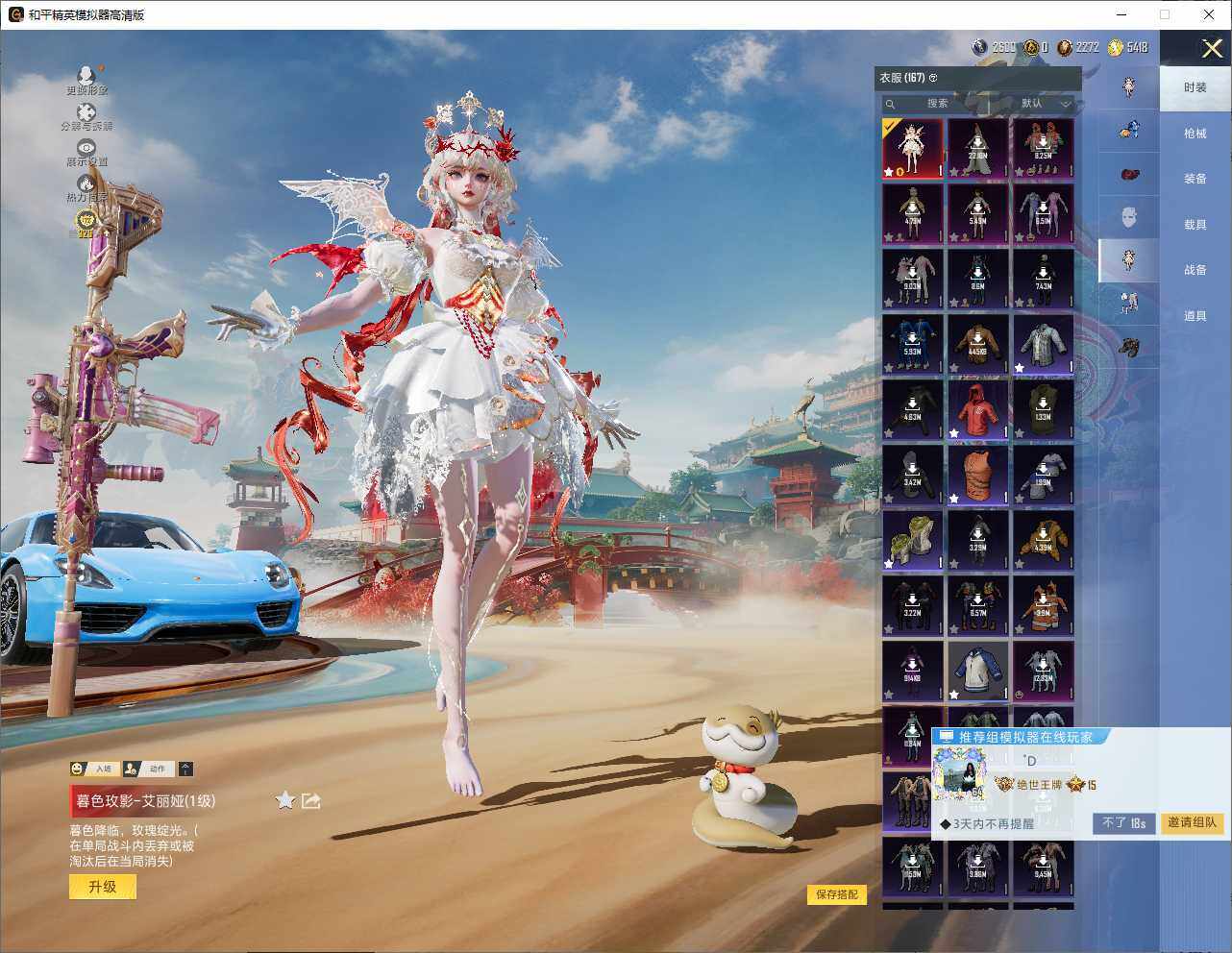1232x953 pixels.
Task: Decline invite with 不了 button
Action: coord(1123,823)
